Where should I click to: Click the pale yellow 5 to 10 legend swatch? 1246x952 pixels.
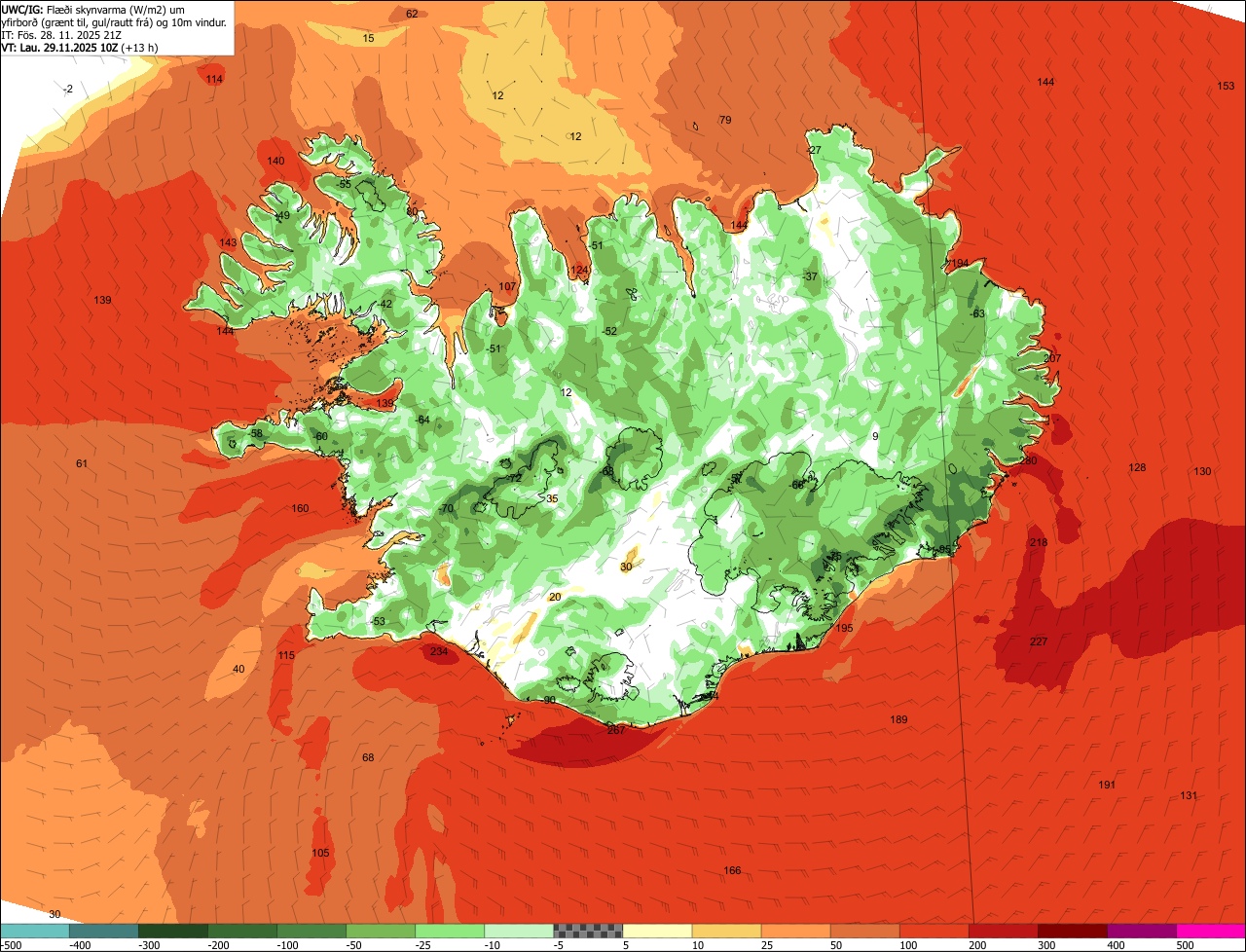point(657,931)
